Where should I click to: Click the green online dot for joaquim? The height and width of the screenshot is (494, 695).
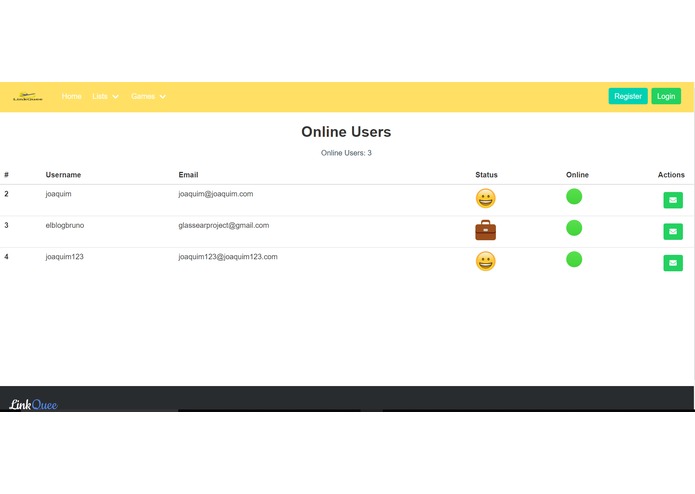574,196
